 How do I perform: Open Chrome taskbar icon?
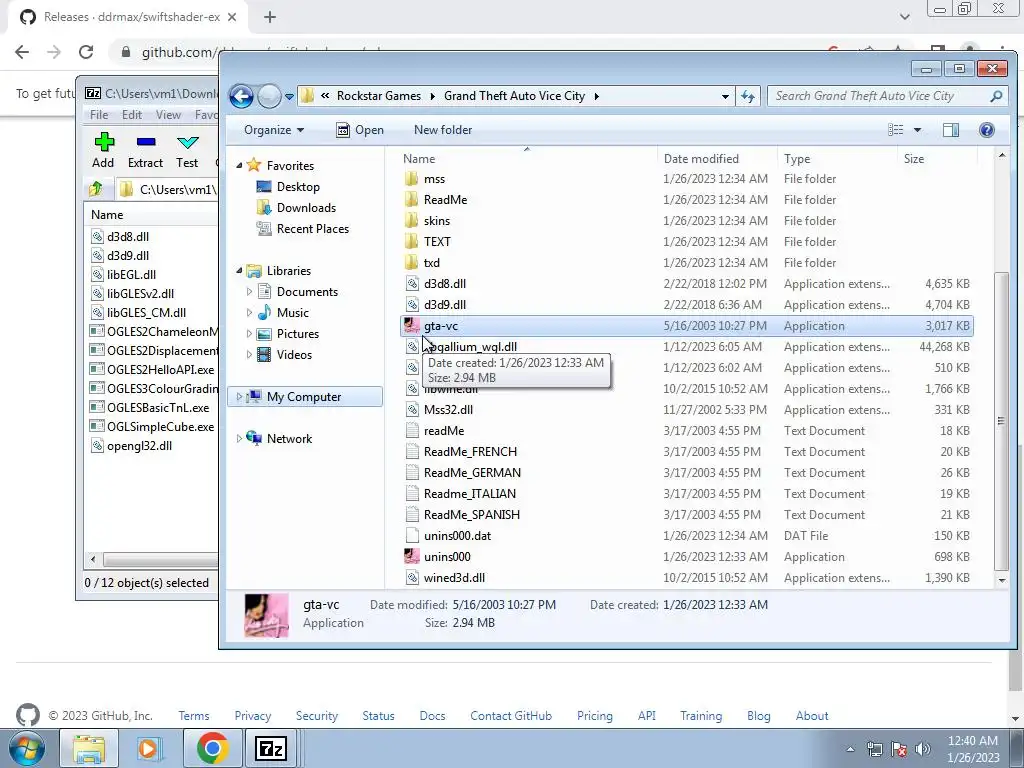pos(212,748)
